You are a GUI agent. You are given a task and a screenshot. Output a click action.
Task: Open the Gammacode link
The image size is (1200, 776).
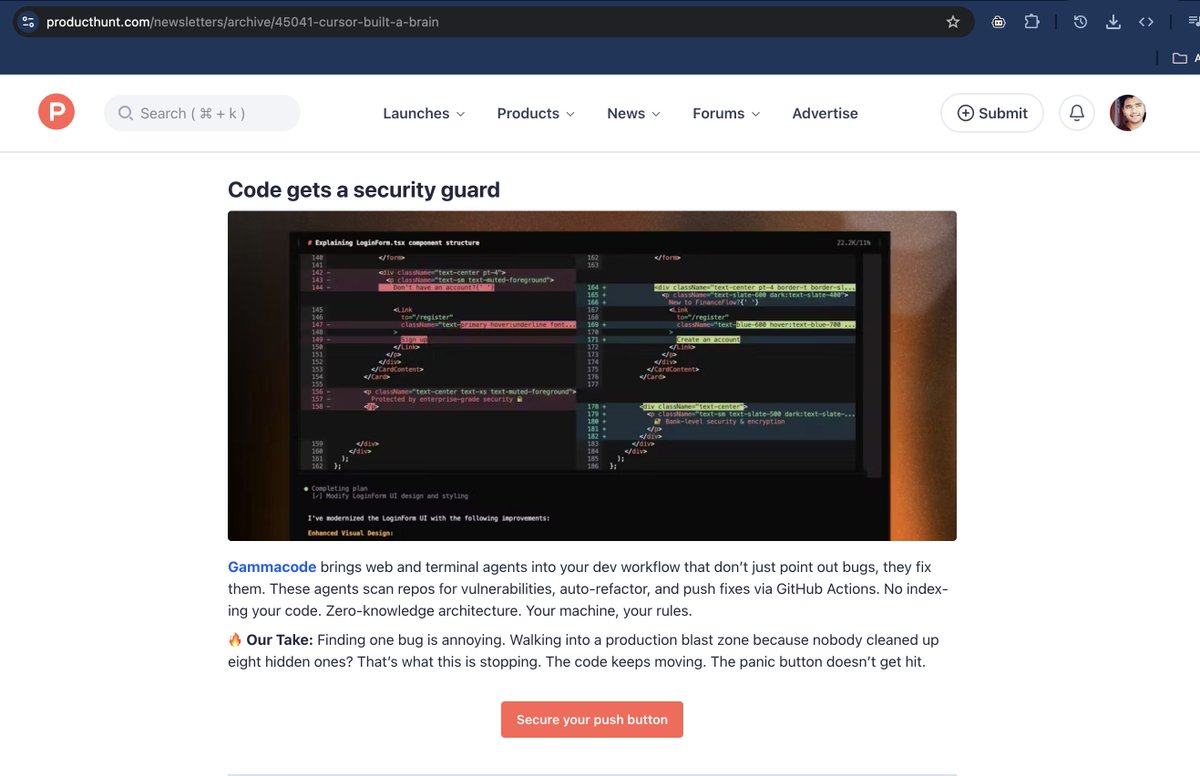(x=272, y=567)
